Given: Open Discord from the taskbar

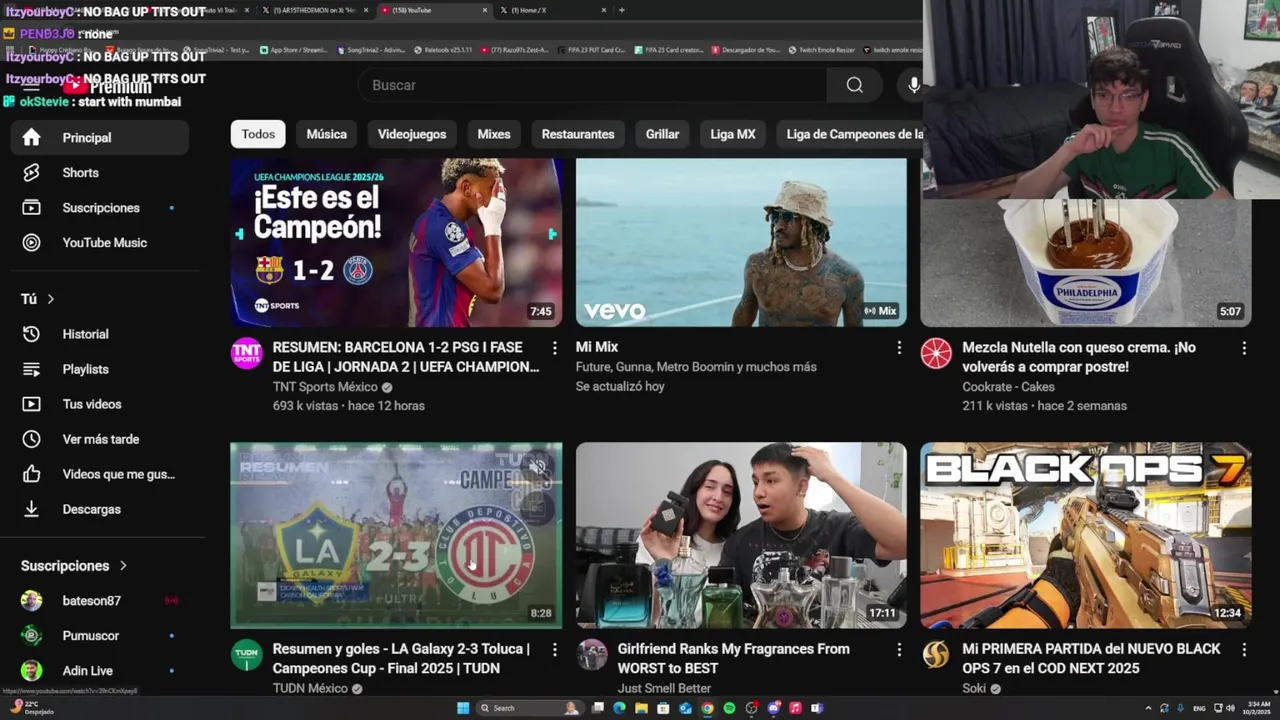Looking at the screenshot, I should coord(773,708).
